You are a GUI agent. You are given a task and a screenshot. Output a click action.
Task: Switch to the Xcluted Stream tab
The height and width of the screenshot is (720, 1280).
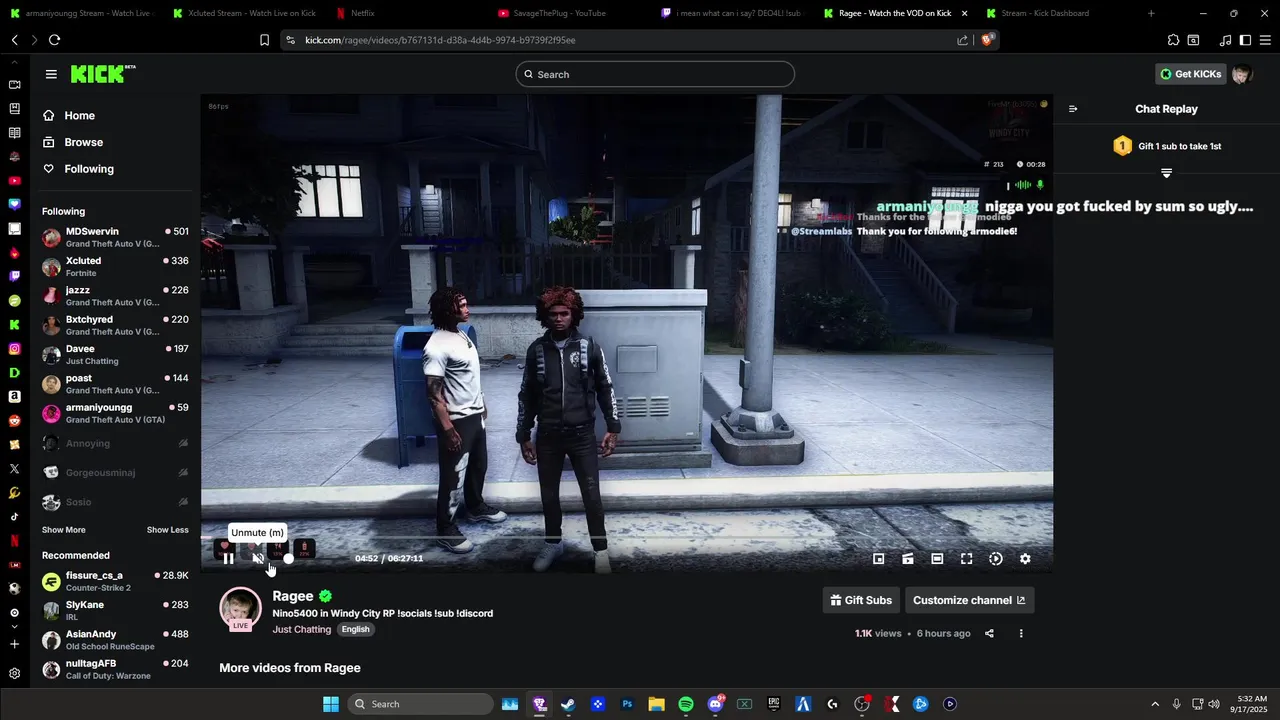[243, 13]
